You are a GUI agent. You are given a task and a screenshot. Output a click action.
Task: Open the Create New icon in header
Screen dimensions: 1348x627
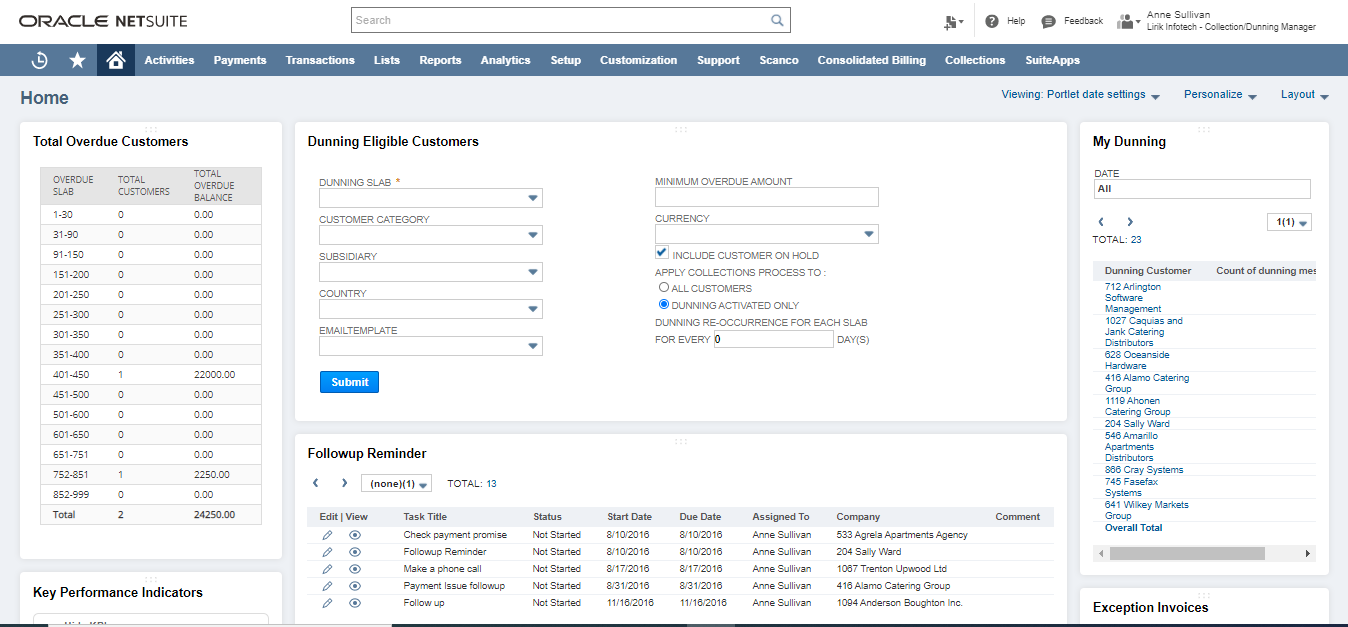(x=952, y=21)
